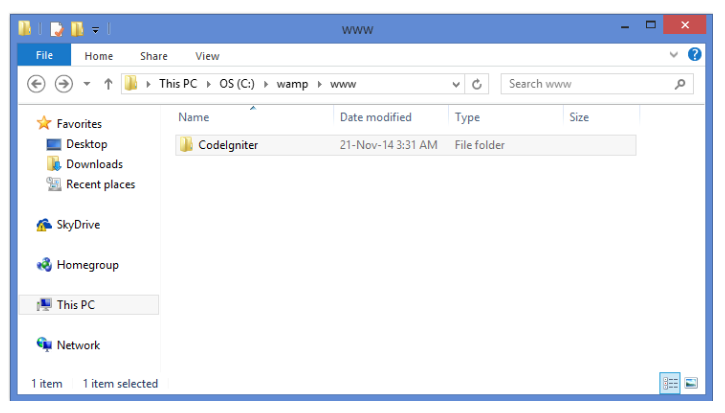Expand the ribbon with chevron arrow
725x413 pixels.
click(x=673, y=55)
